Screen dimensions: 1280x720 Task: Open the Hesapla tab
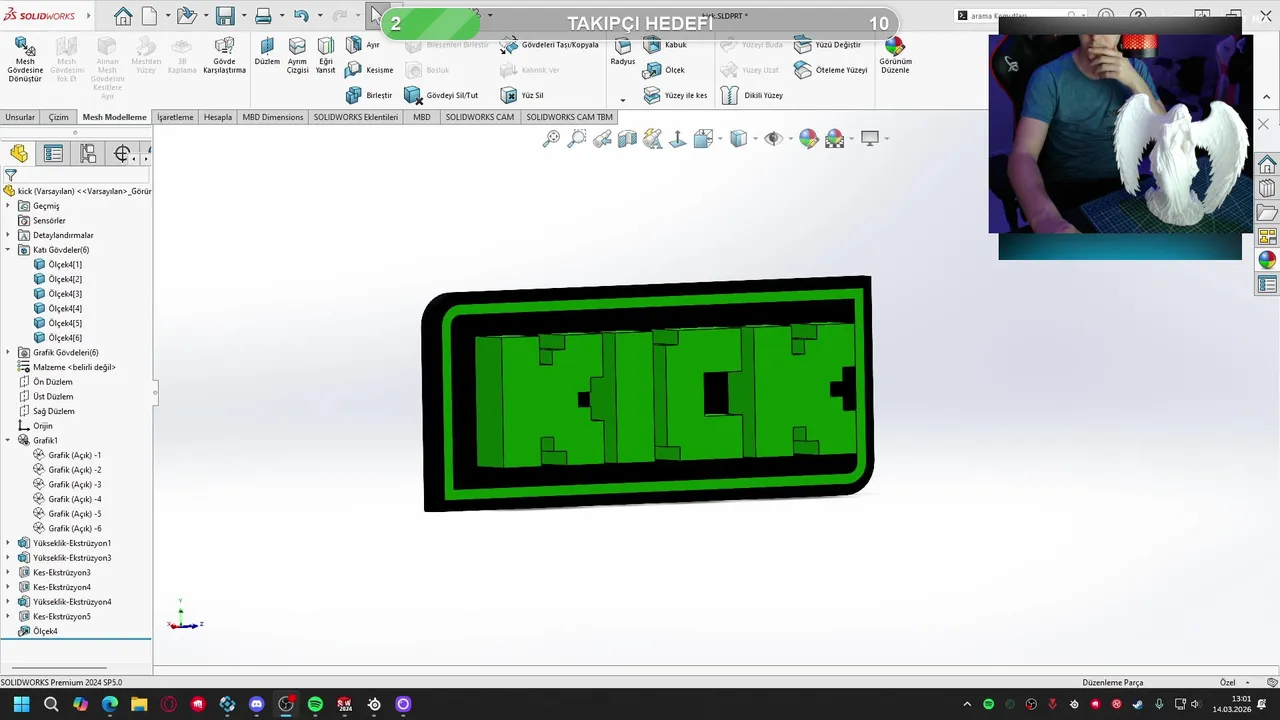(218, 117)
